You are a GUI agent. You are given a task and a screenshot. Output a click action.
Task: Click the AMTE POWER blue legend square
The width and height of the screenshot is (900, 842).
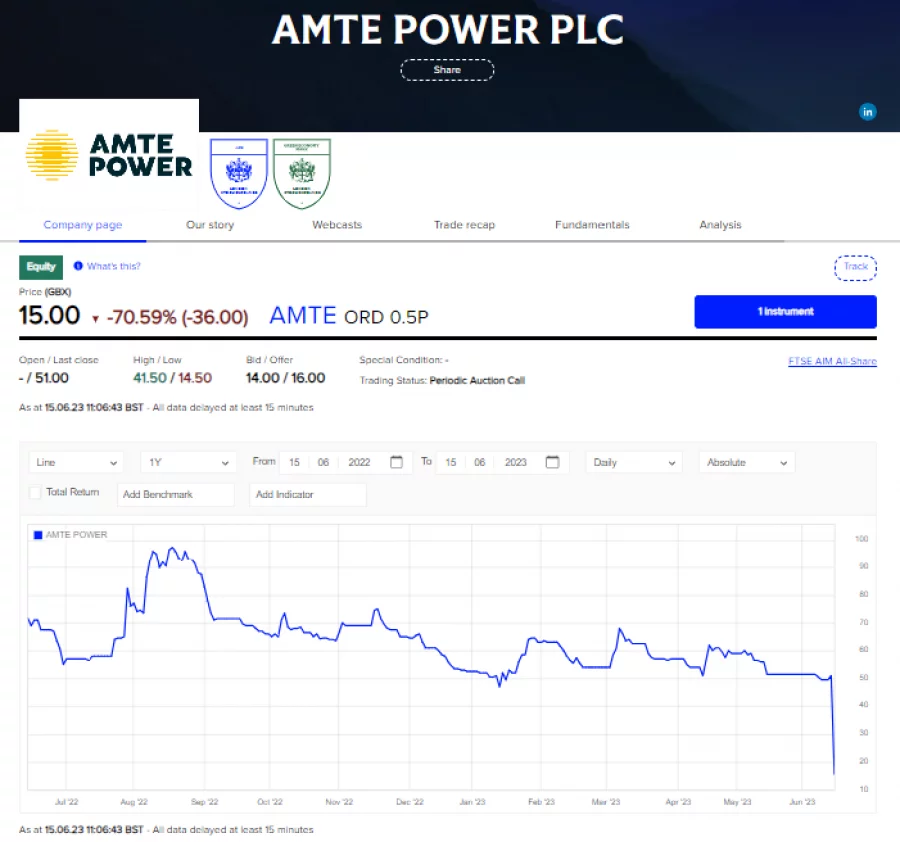[x=38, y=535]
